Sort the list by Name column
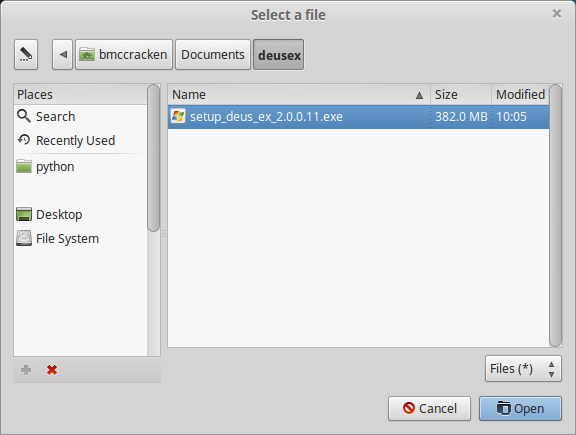The image size is (576, 435). pos(299,95)
